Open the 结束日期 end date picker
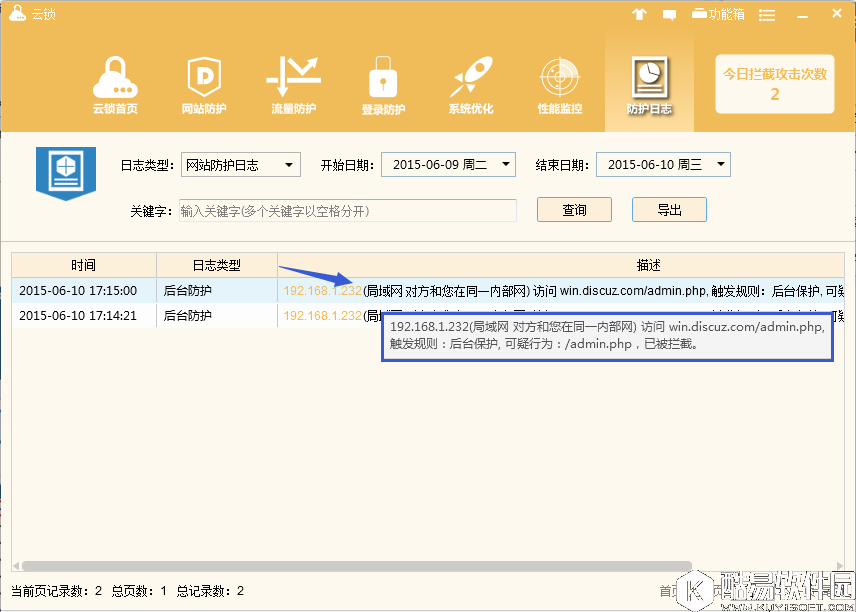 [x=664, y=164]
